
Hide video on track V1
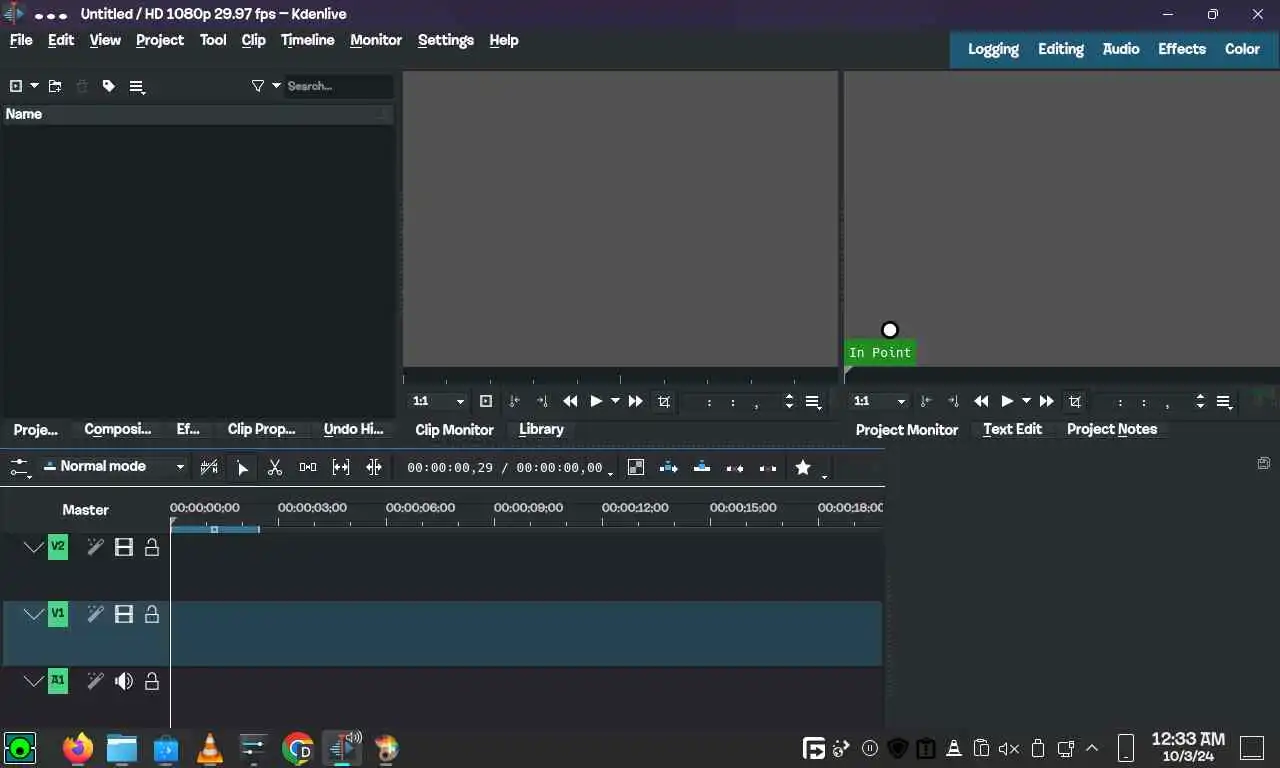click(x=124, y=614)
